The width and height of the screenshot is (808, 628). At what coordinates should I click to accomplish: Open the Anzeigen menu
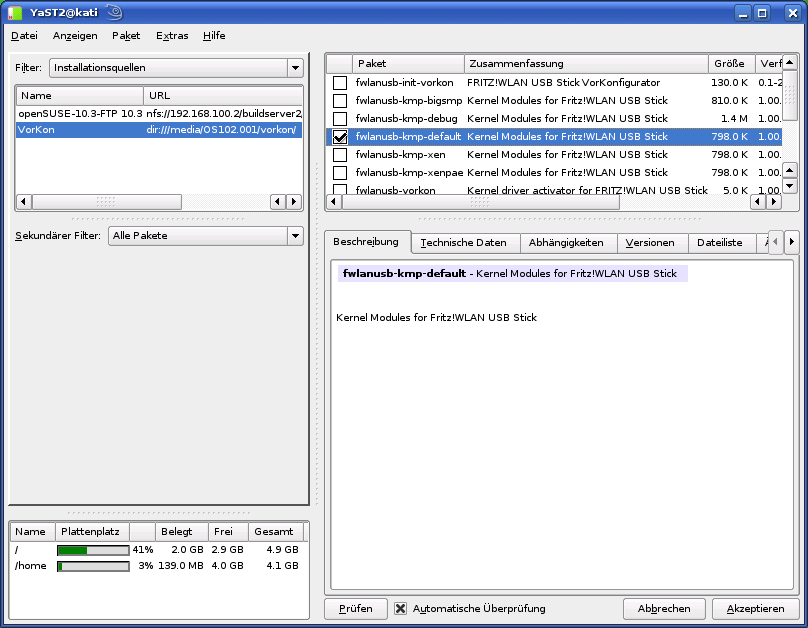75,36
